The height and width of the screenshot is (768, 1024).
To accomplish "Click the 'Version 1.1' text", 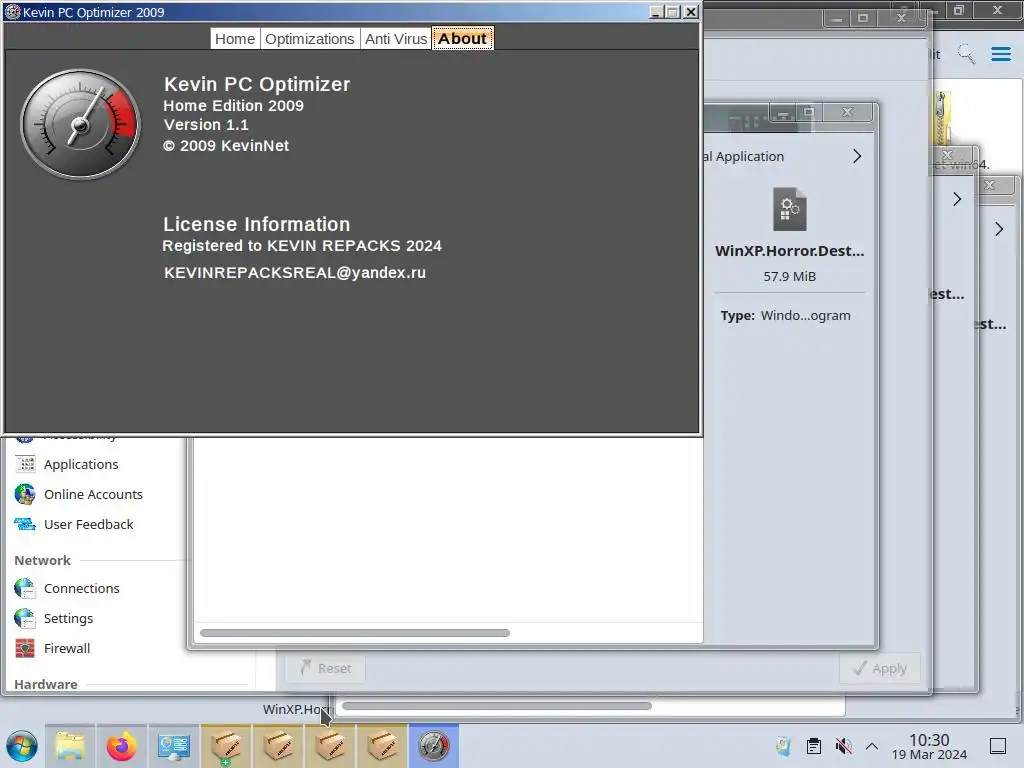I will (x=206, y=125).
